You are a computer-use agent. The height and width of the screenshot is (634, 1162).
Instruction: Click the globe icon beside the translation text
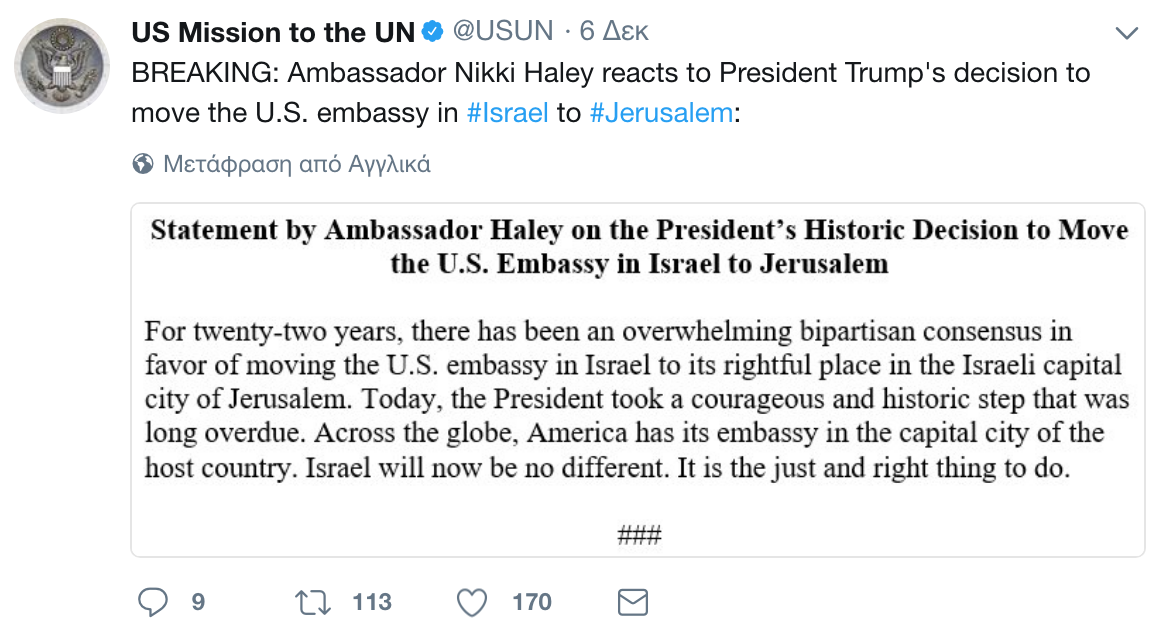[x=143, y=164]
